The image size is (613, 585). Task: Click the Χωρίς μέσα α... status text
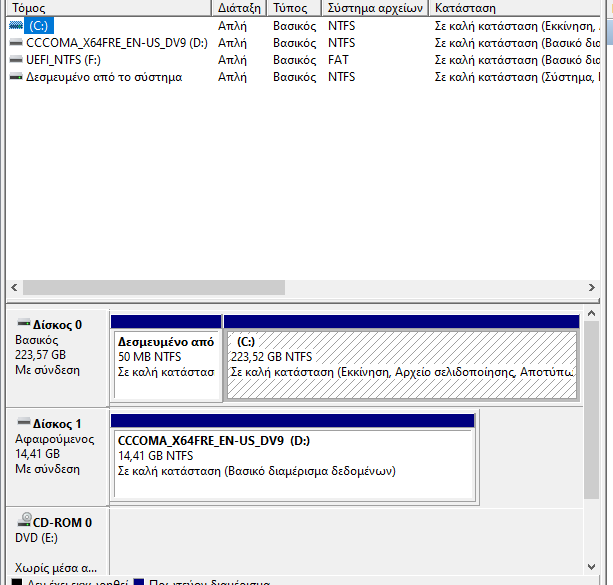coord(56,567)
